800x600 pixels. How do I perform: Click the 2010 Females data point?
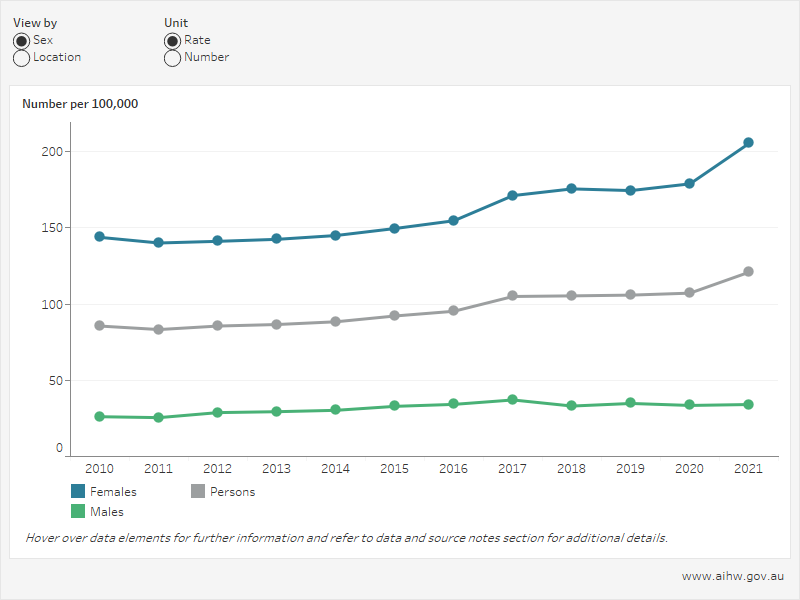coord(98,236)
